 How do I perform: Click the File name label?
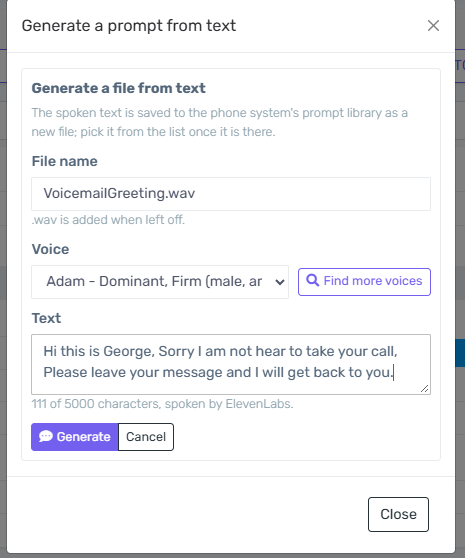point(64,161)
